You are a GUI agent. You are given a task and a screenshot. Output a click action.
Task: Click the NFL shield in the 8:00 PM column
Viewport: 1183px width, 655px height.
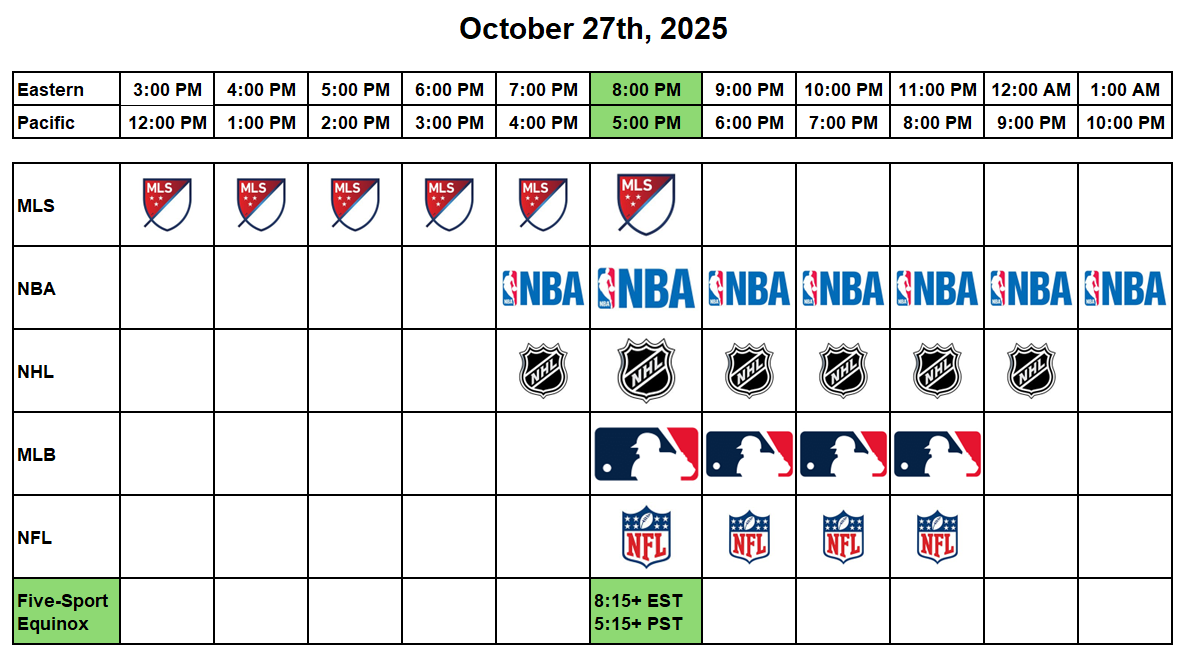(x=646, y=537)
